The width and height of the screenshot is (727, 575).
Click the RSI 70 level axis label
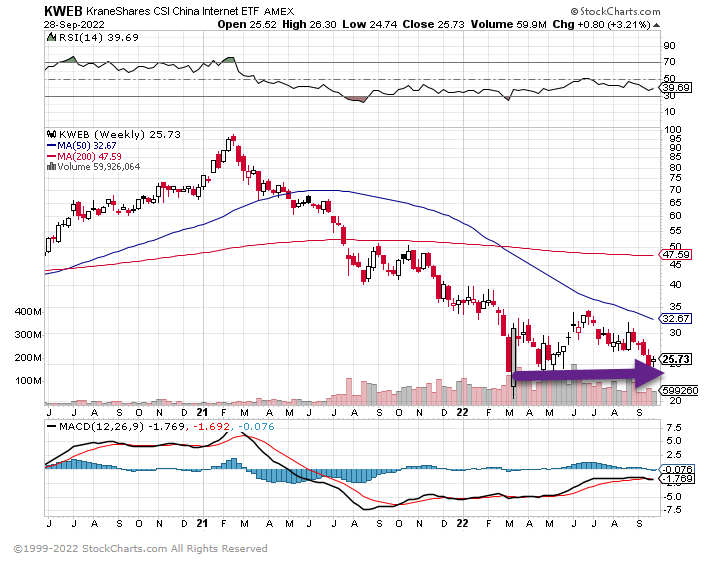[x=670, y=62]
